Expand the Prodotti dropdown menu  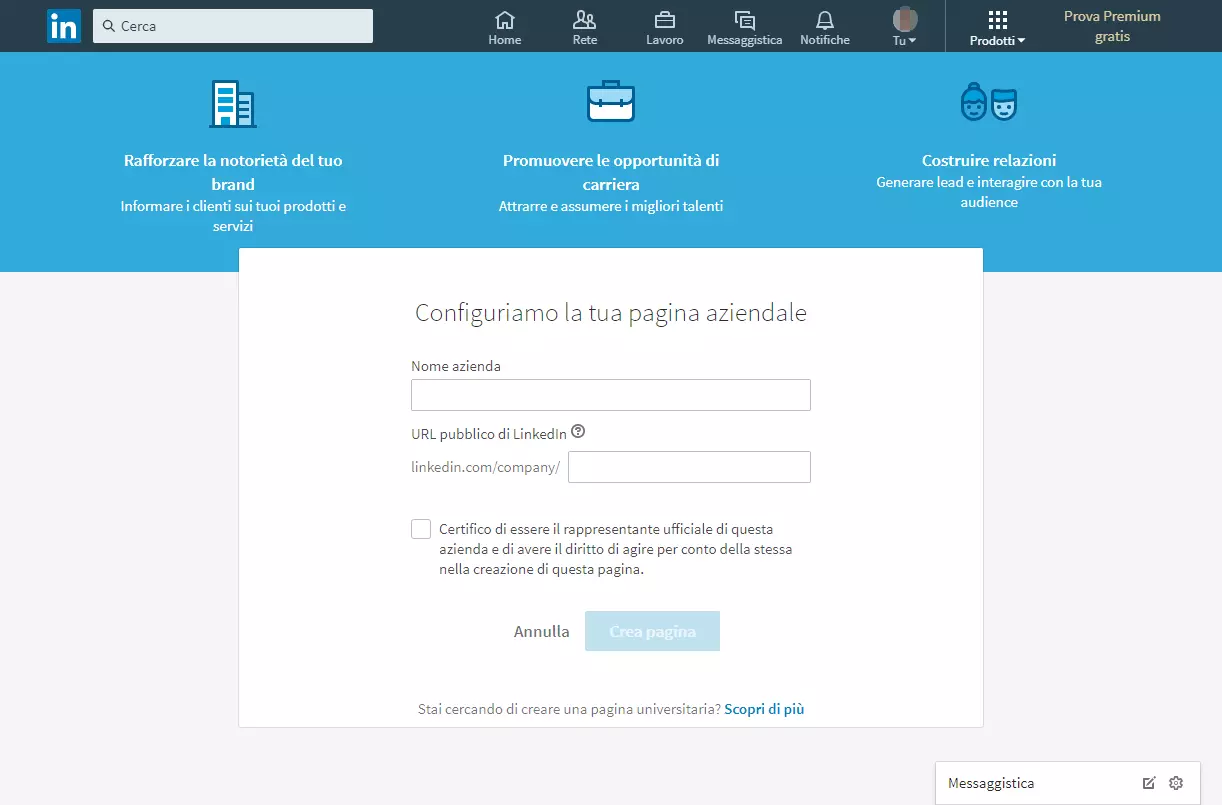pos(997,41)
